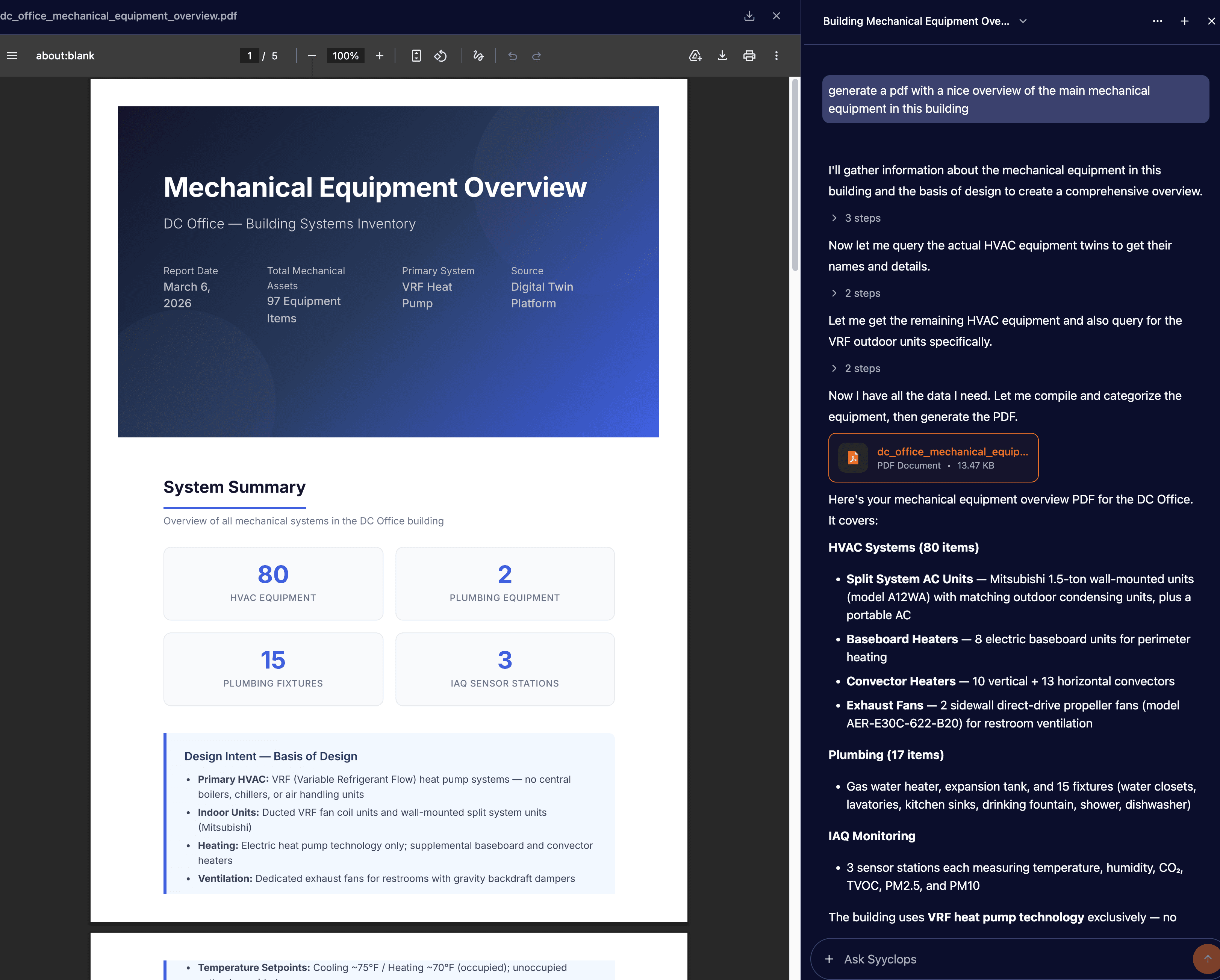The height and width of the screenshot is (980, 1220).
Task: Click the '3 IAQ Sensor Stations' card
Action: click(x=505, y=669)
